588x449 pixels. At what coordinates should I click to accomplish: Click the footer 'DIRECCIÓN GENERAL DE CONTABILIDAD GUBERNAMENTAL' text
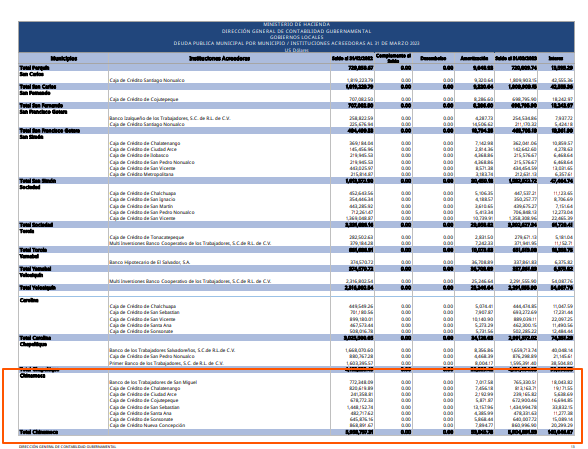pos(68,447)
